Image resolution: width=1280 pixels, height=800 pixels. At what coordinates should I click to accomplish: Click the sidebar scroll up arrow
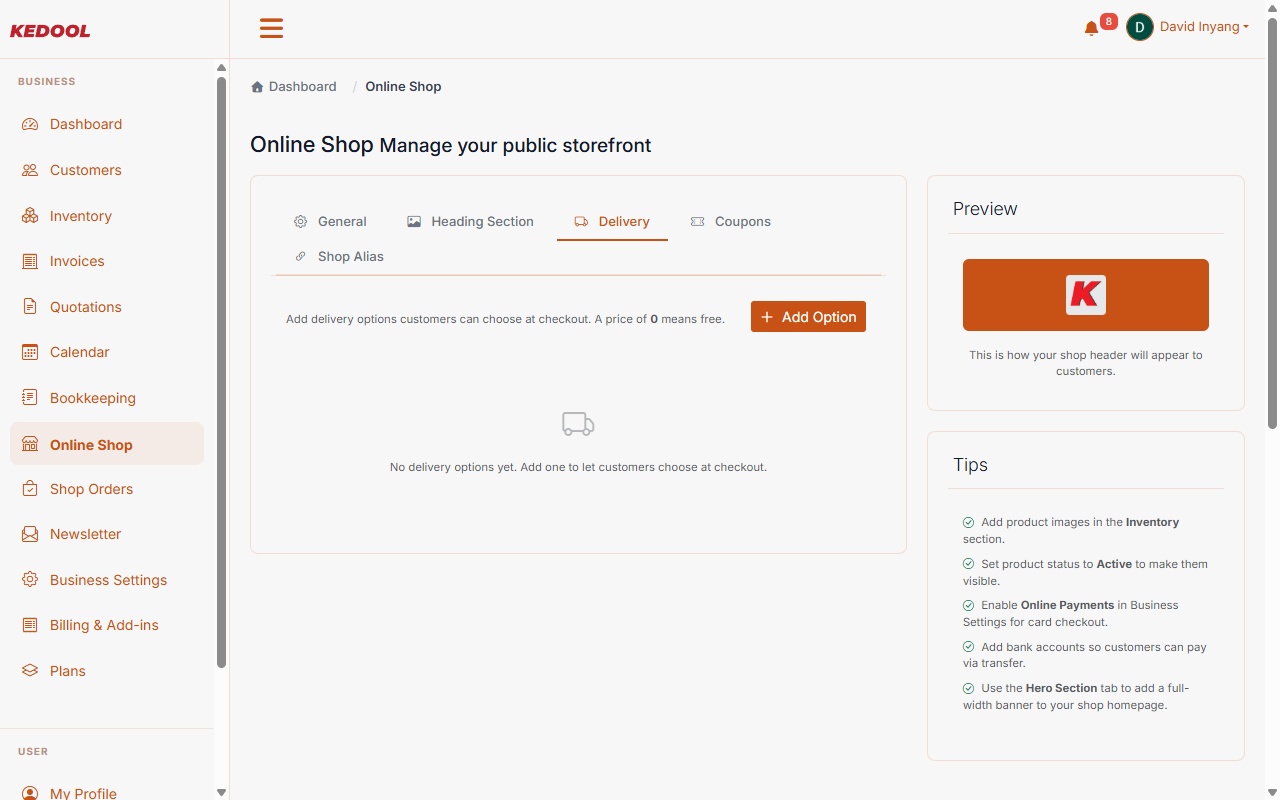(222, 68)
